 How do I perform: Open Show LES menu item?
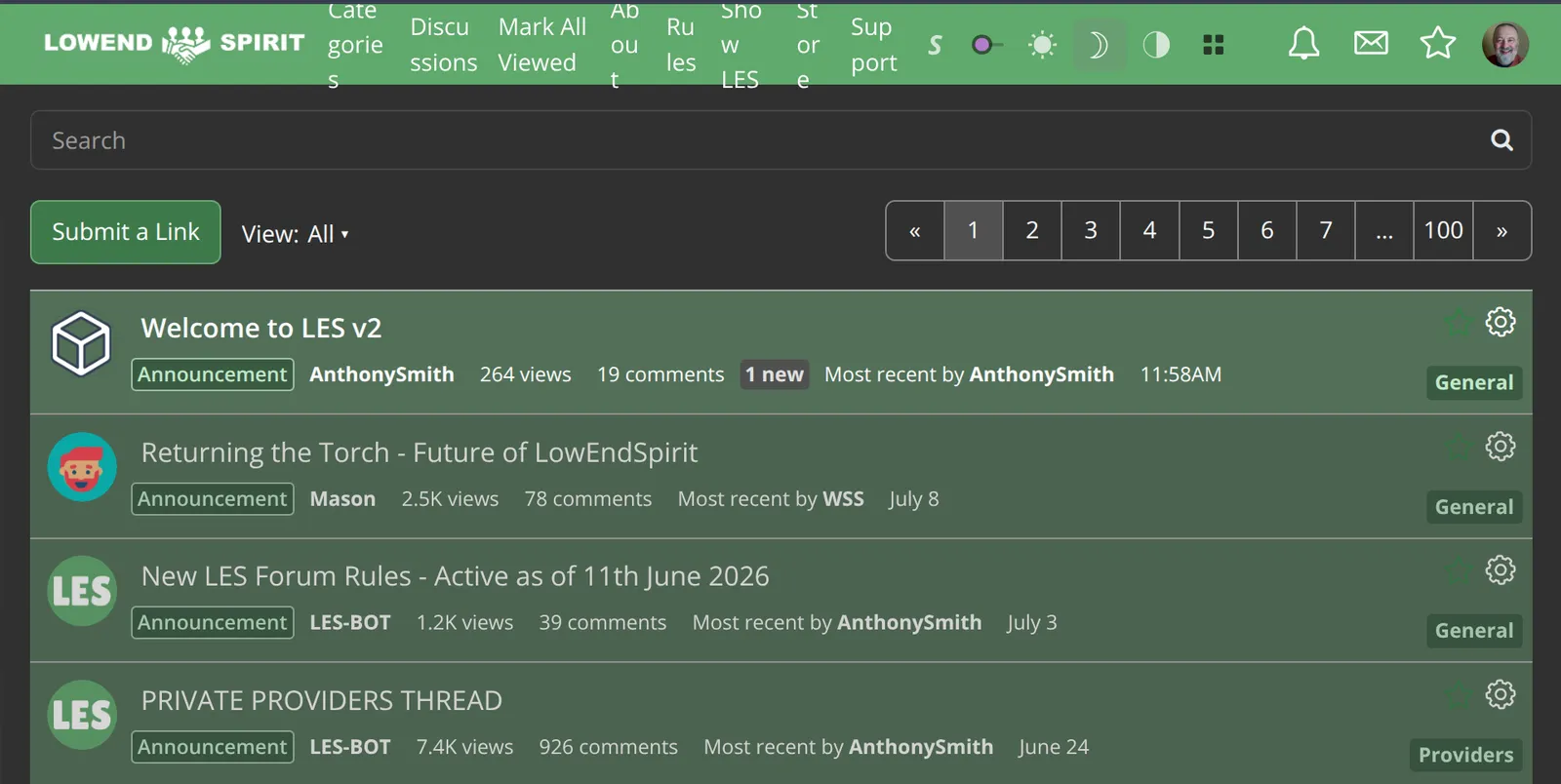pos(740,45)
